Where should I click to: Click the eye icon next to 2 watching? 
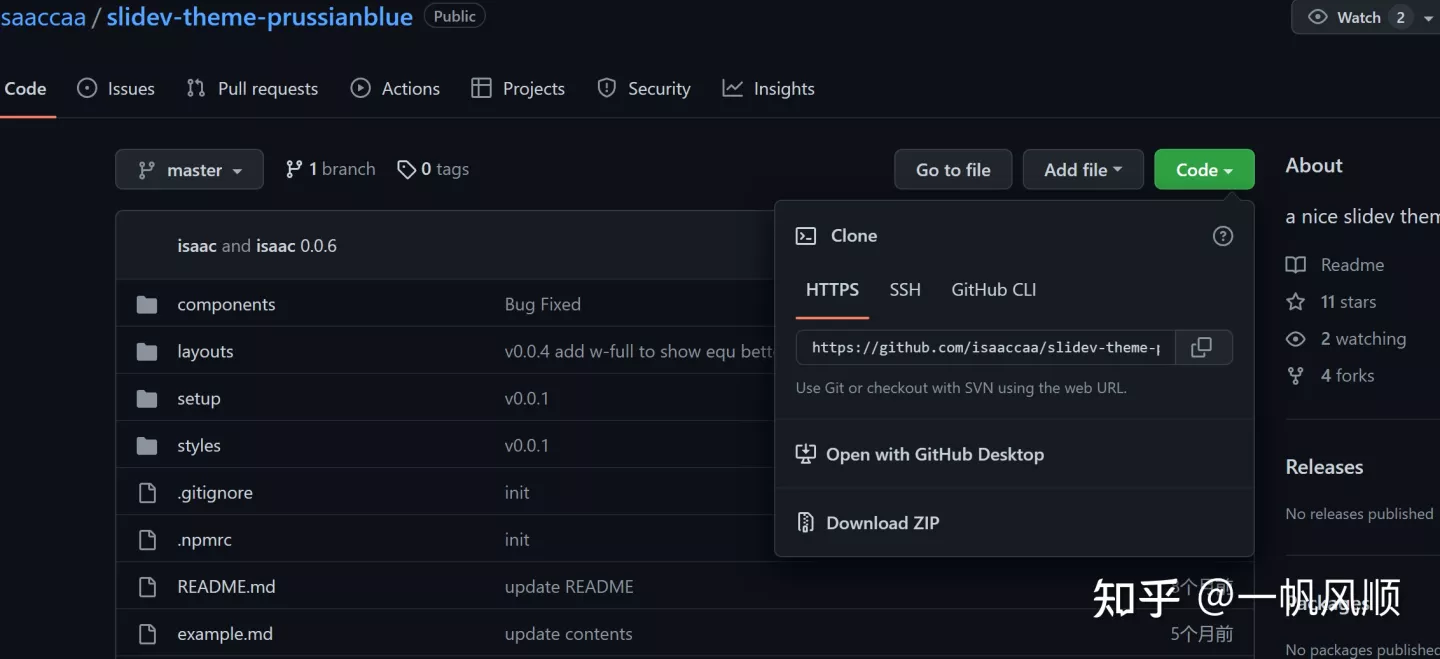point(1296,339)
